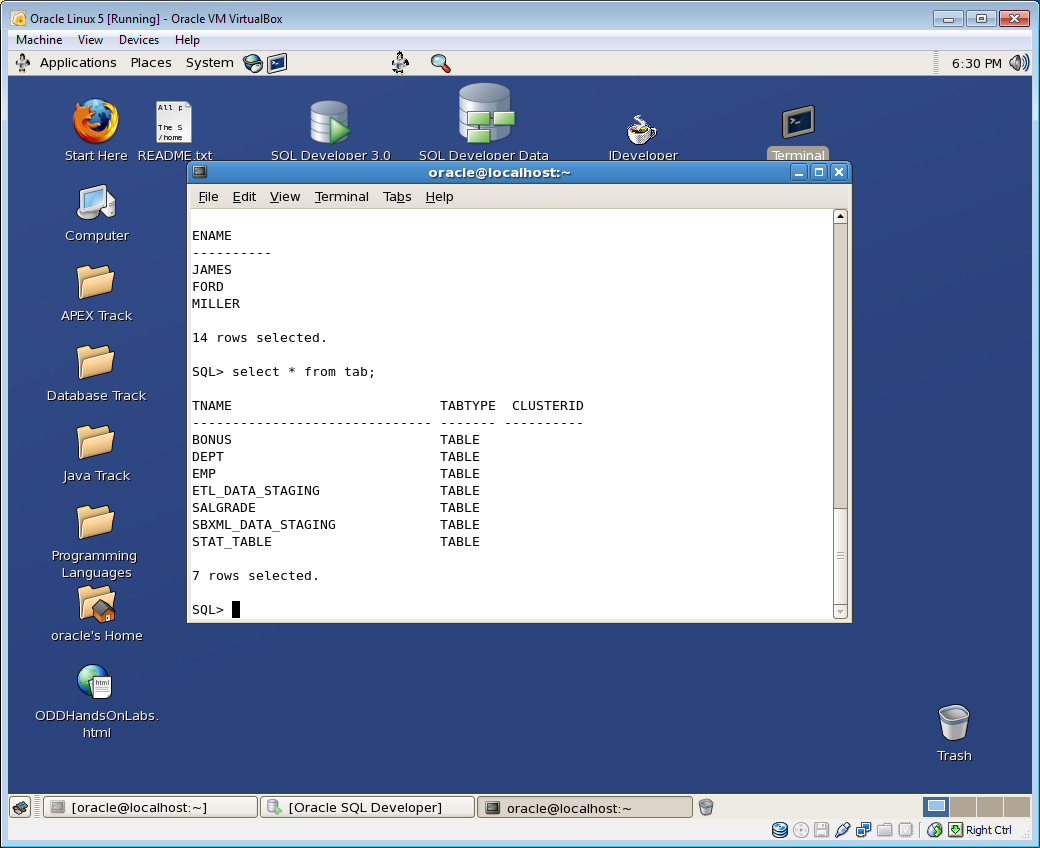The image size is (1040, 848).
Task: Open the terminal's Edit menu
Action: pyautogui.click(x=244, y=197)
